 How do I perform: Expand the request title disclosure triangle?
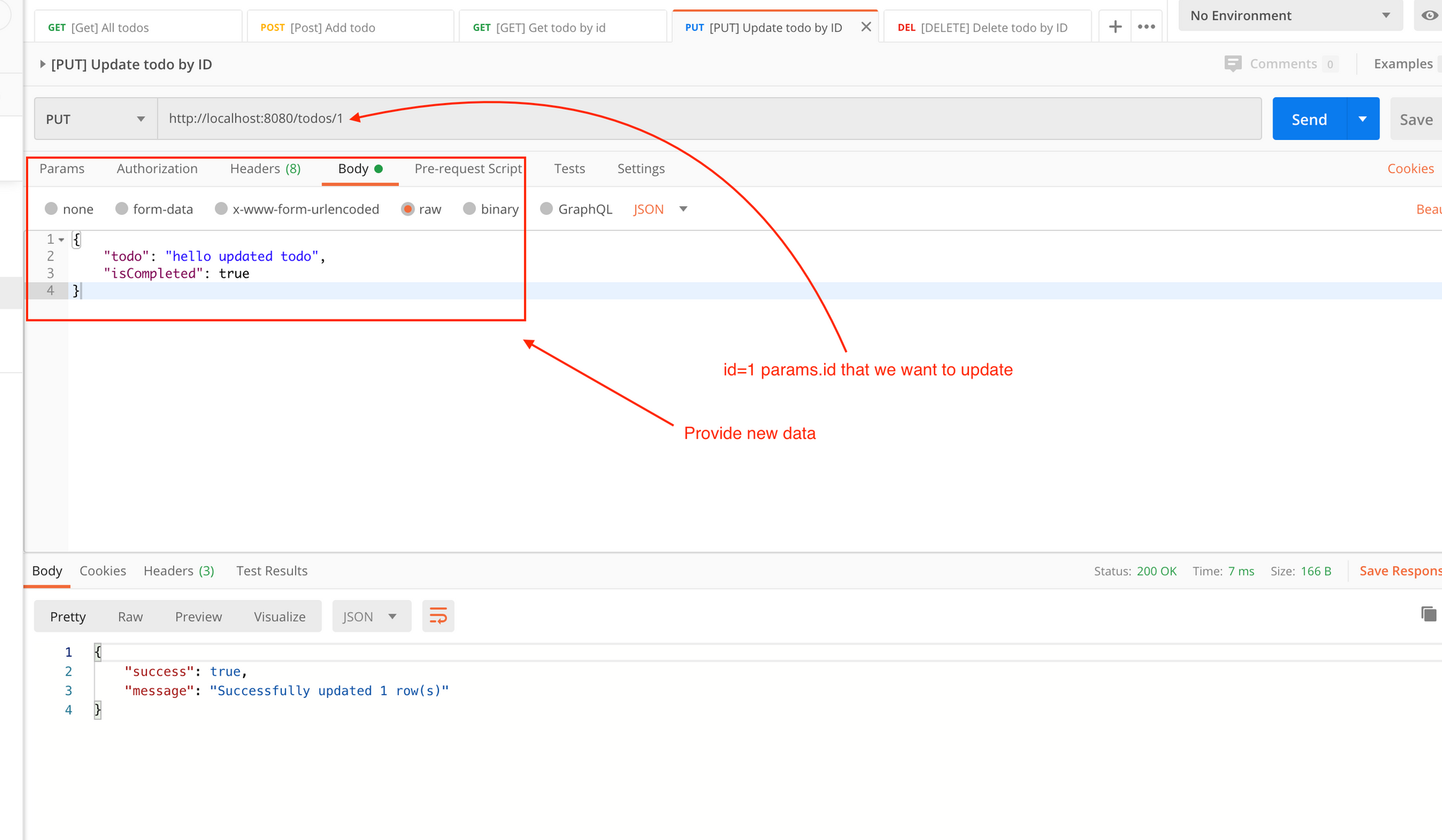pyautogui.click(x=43, y=64)
